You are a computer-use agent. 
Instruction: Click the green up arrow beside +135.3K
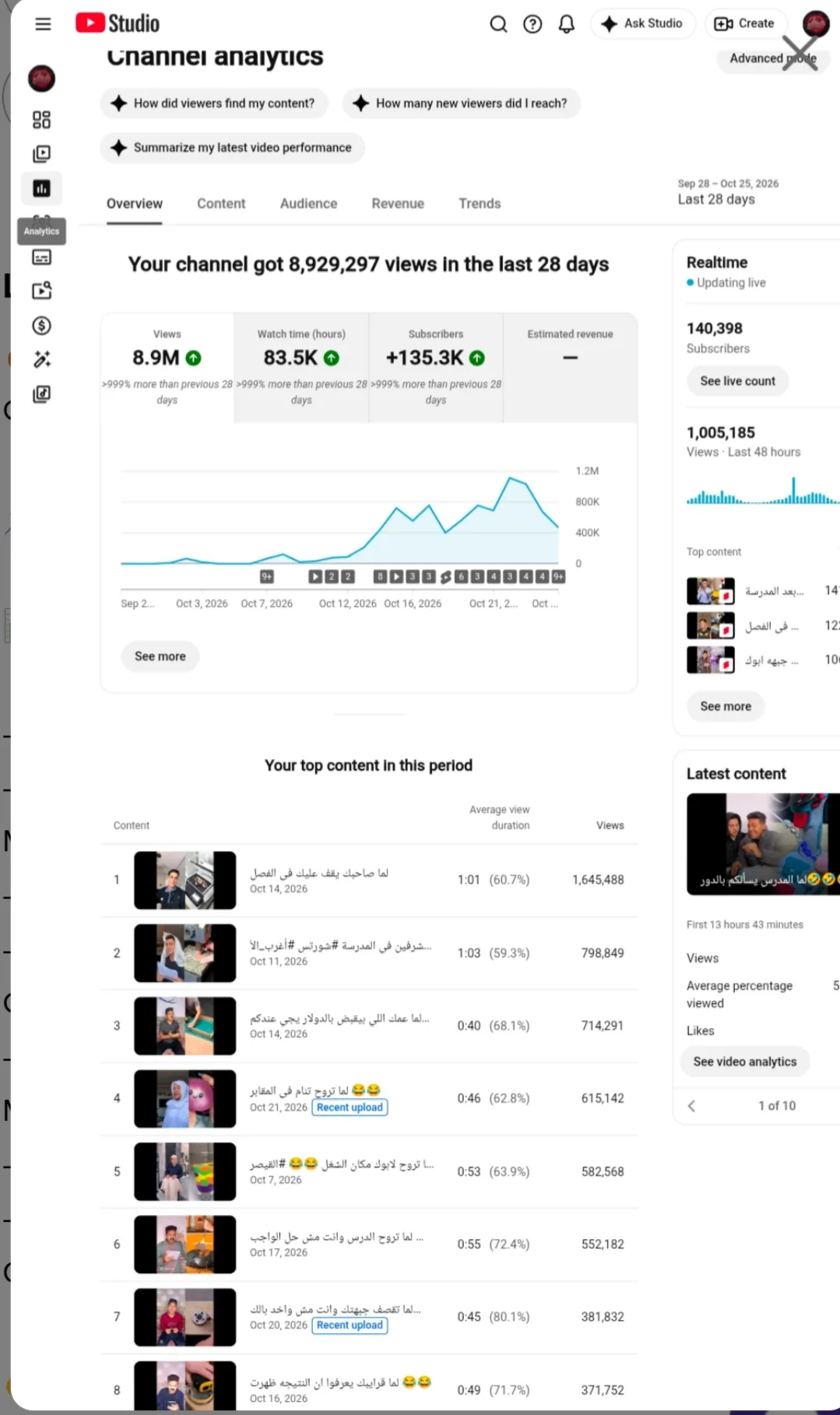(x=477, y=358)
